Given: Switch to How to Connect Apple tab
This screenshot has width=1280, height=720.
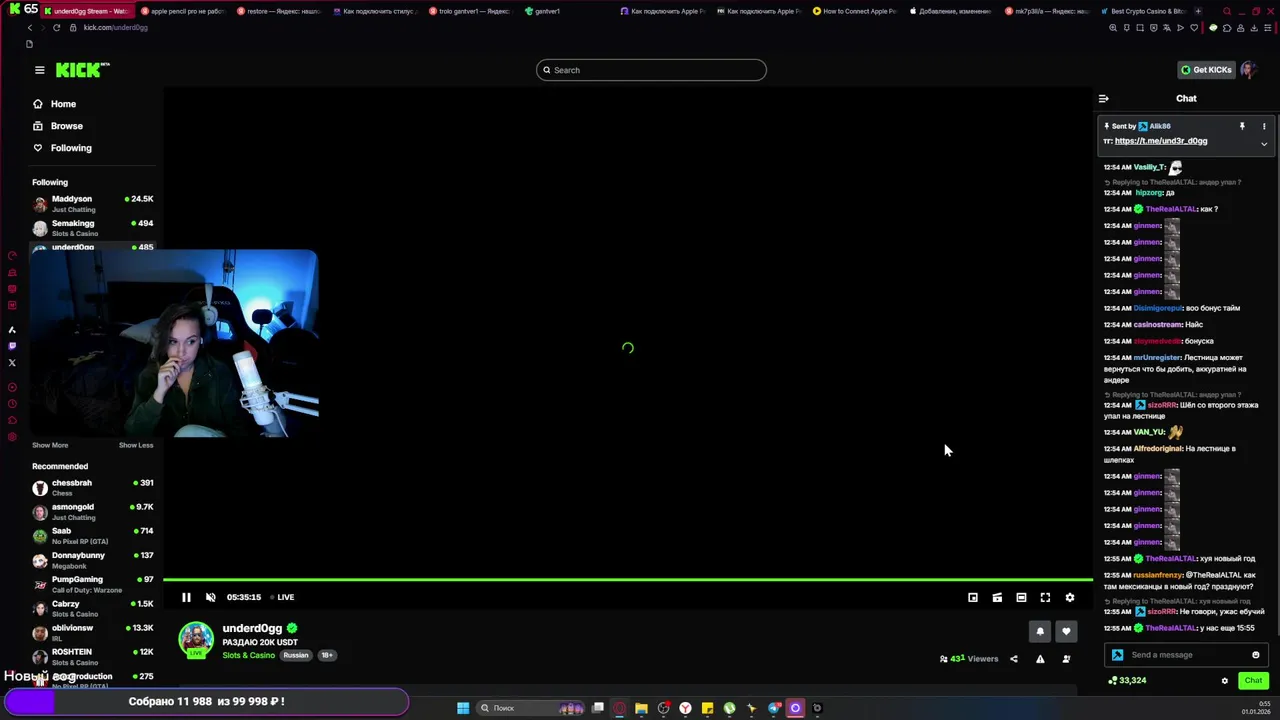Looking at the screenshot, I should click(854, 11).
